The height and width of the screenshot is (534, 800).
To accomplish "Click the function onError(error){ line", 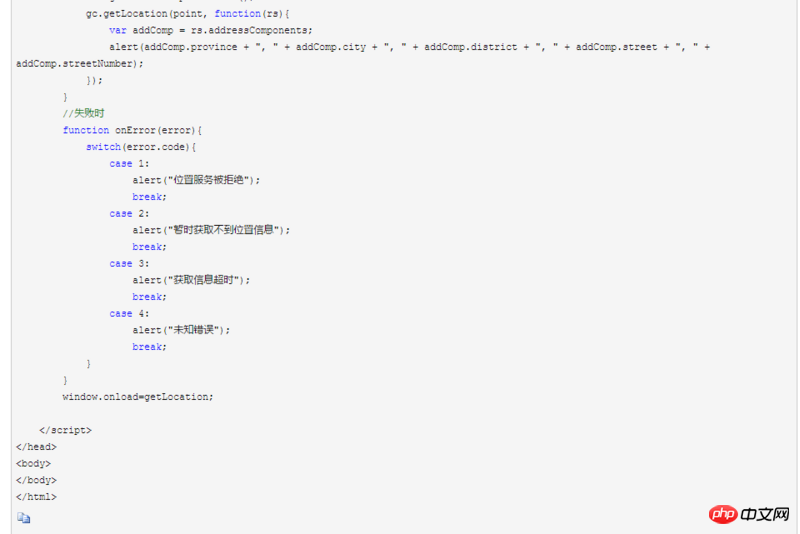I will (132, 131).
